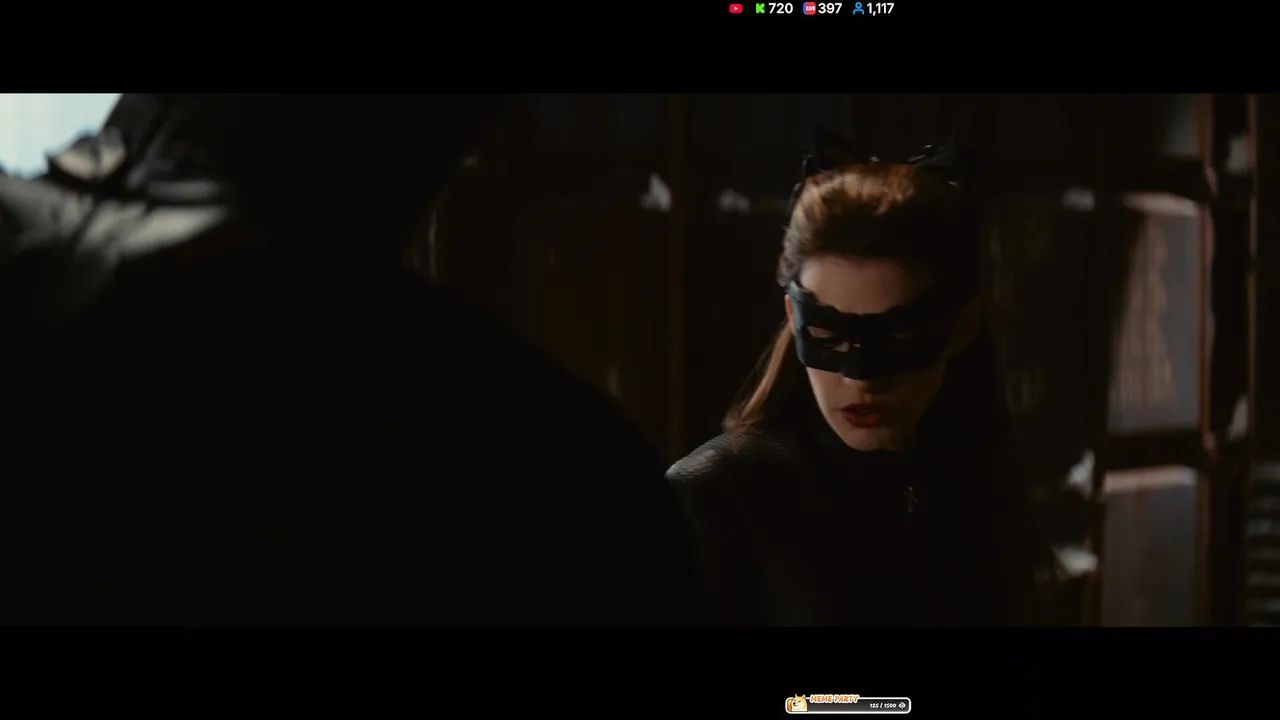
Task: Click the Kick viewer count 720
Action: pos(781,8)
